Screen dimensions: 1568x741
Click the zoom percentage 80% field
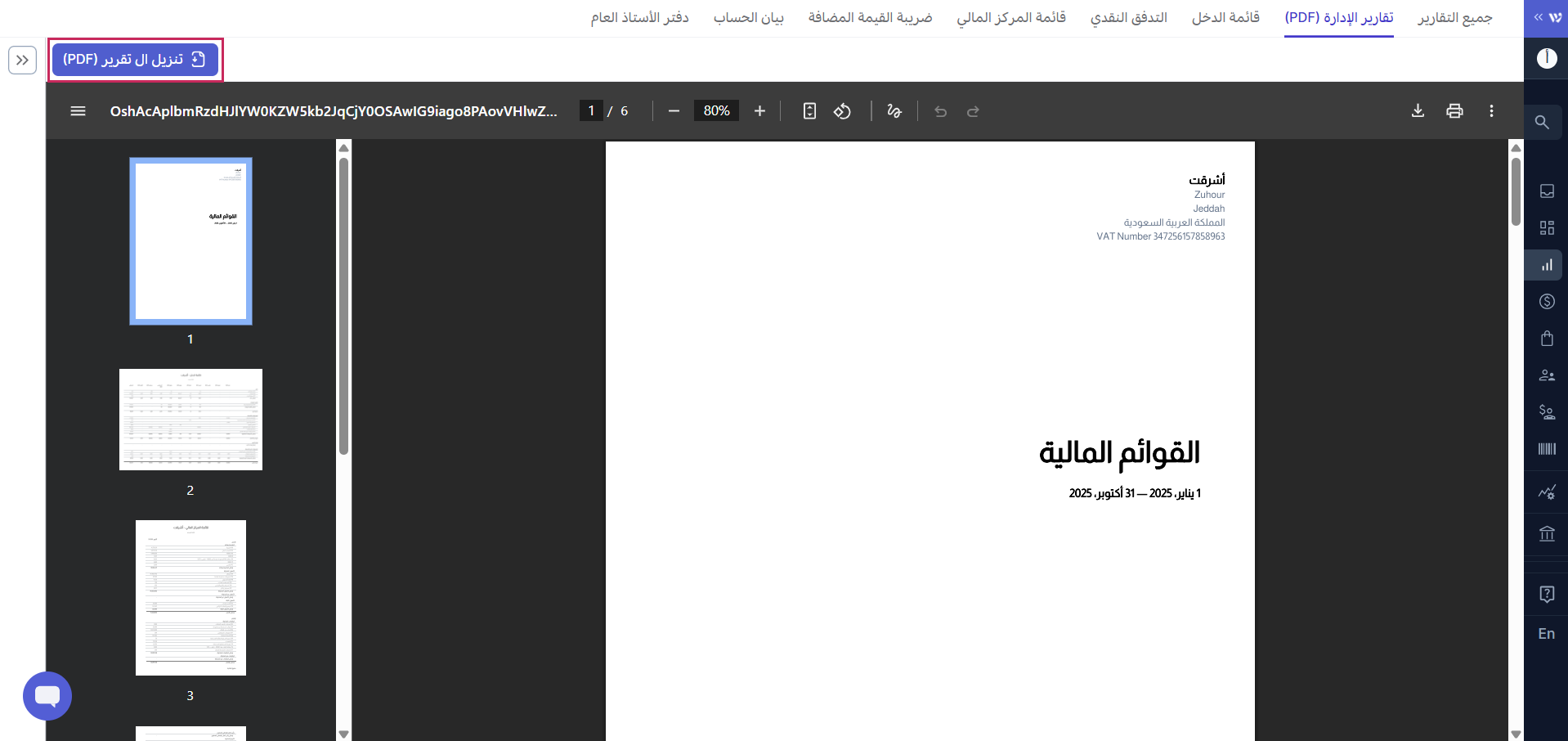[716, 111]
